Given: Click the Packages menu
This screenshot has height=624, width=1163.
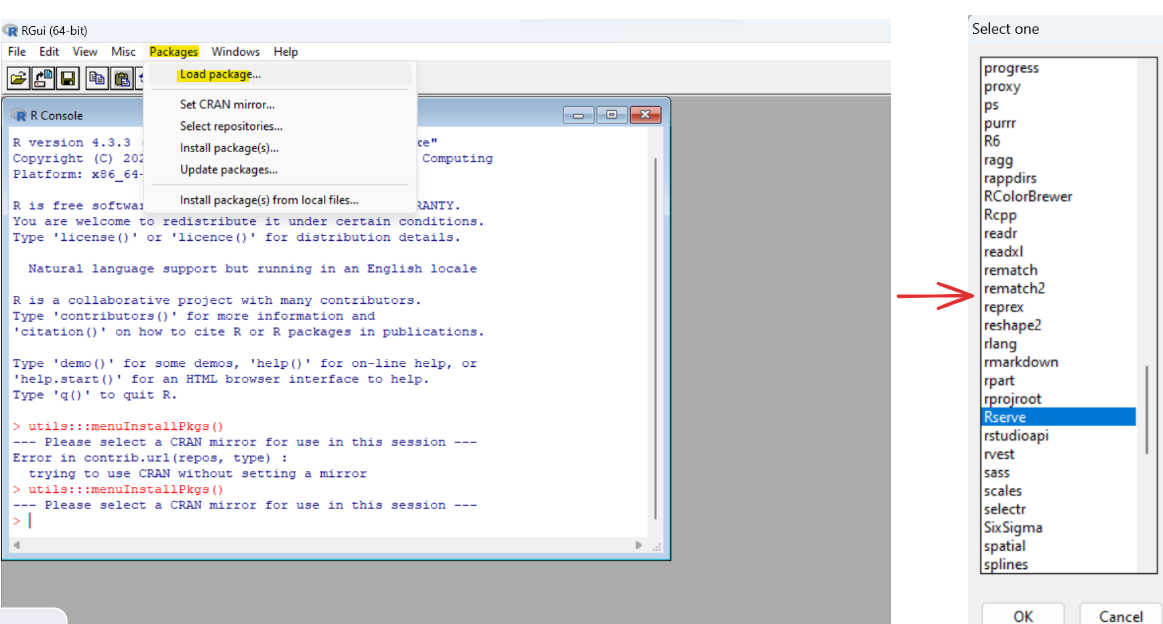Looking at the screenshot, I should [x=174, y=52].
